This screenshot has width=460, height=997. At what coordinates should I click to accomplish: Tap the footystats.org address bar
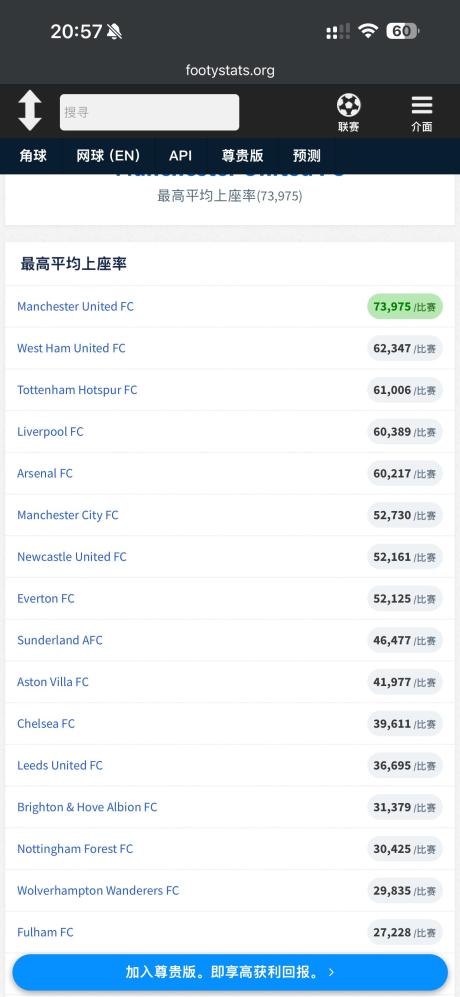coord(230,70)
